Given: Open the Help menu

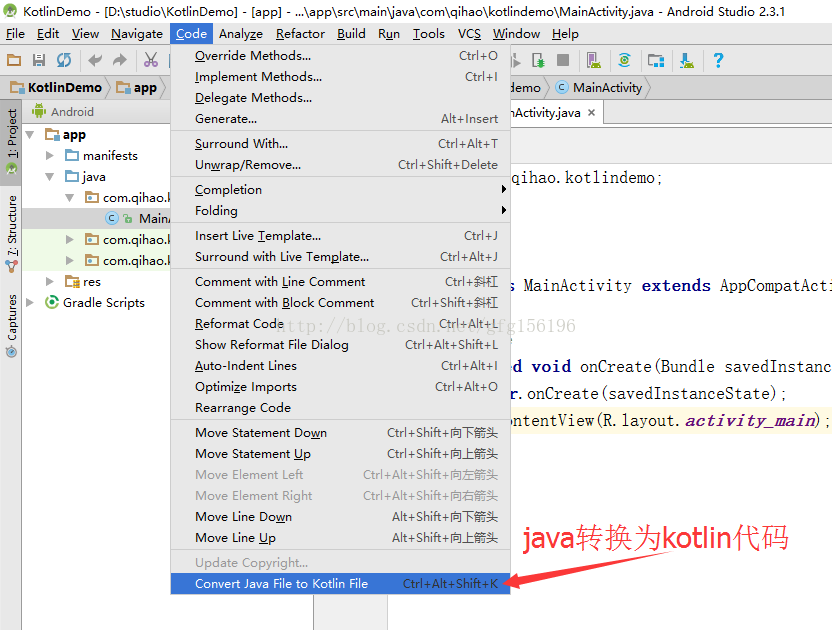Looking at the screenshot, I should pos(565,34).
